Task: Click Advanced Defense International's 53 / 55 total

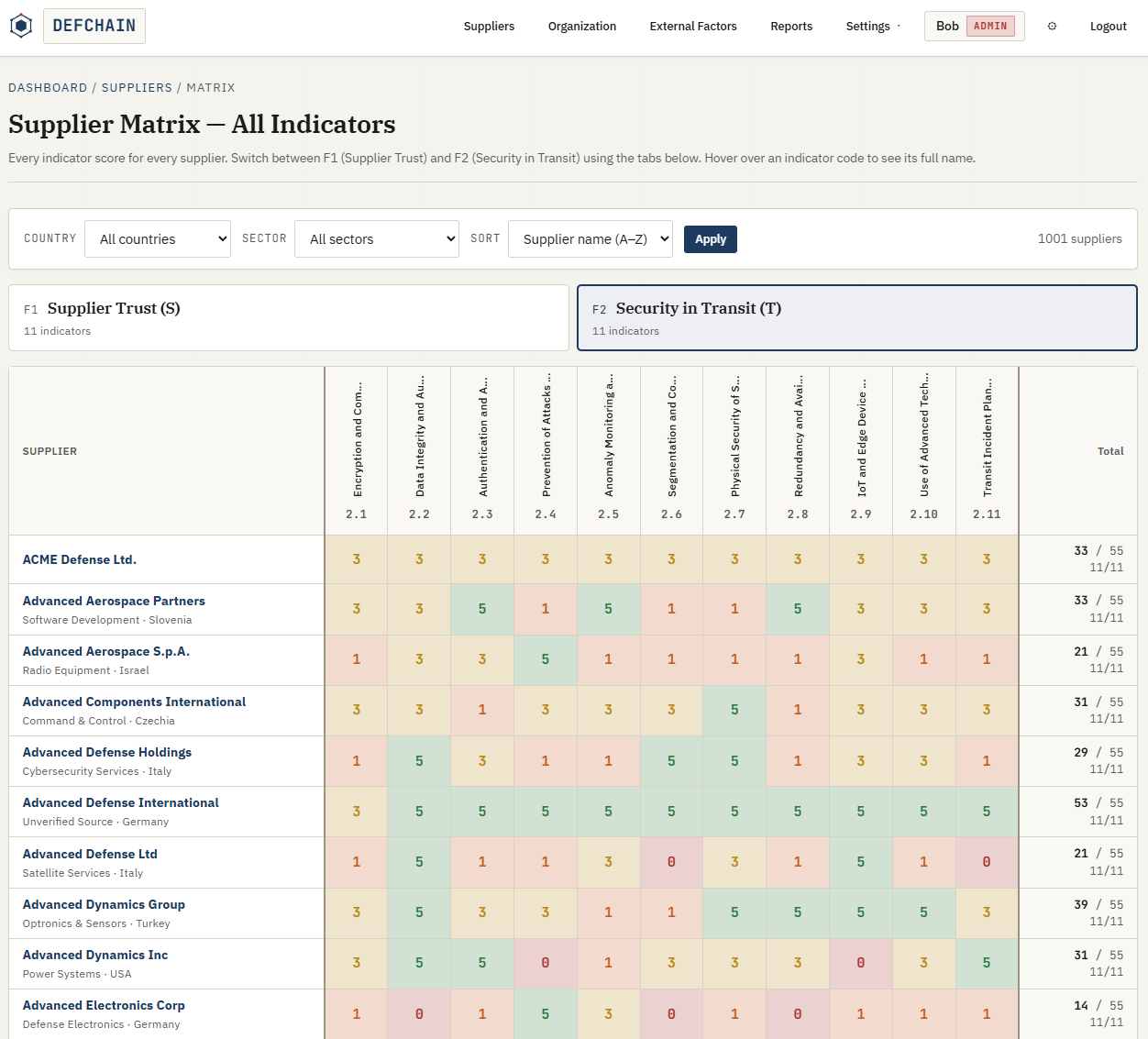Action: coord(1098,802)
